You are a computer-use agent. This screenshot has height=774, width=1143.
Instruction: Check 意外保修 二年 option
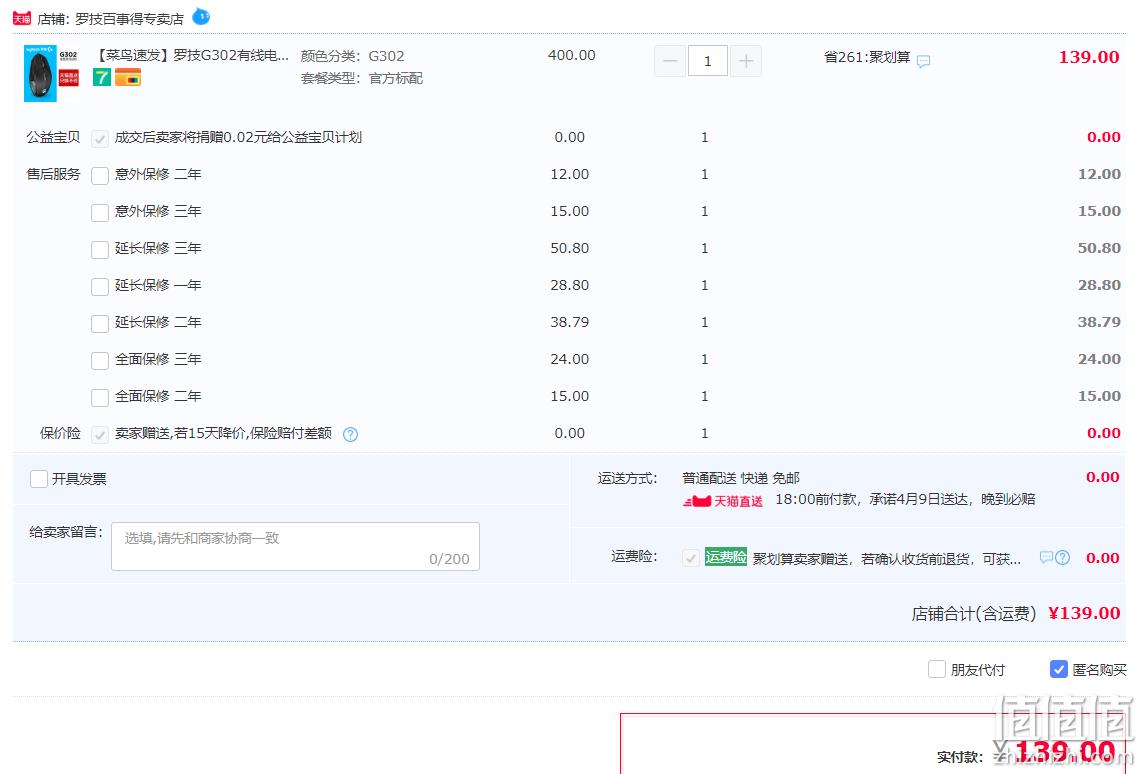(x=100, y=176)
